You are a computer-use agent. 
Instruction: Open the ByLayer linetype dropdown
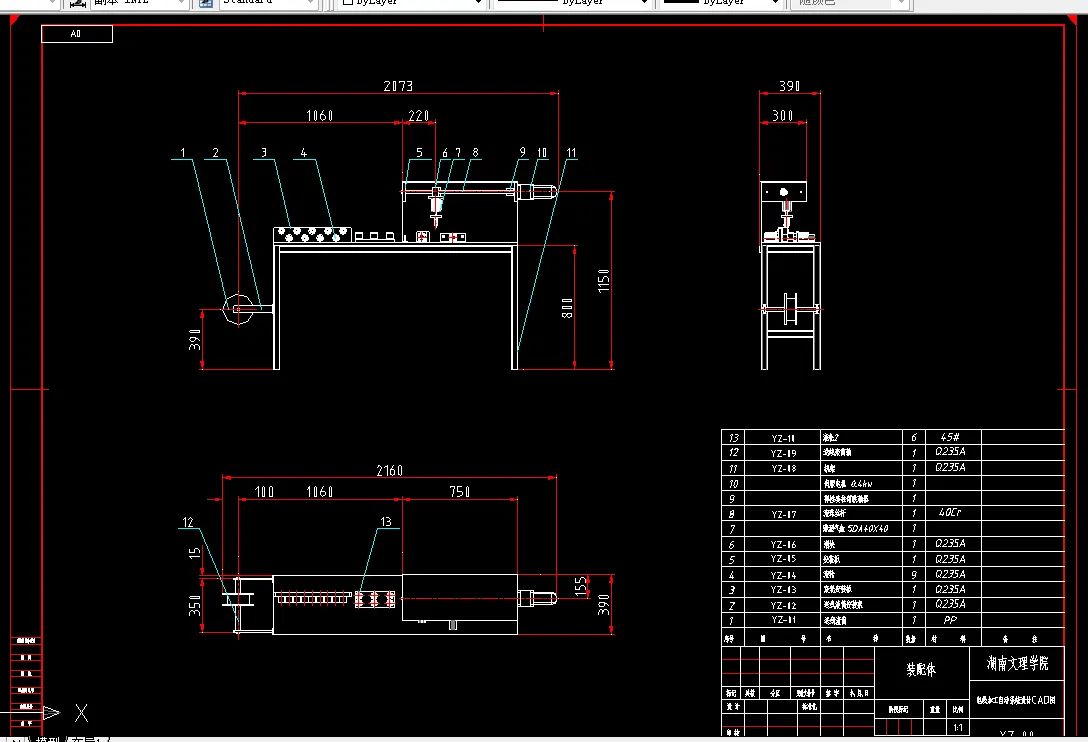(x=572, y=3)
